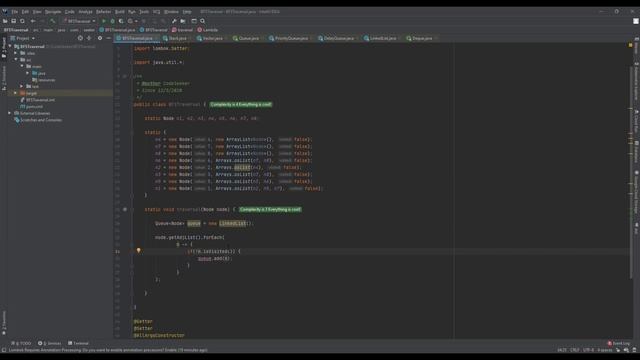Click the Lambda breadcrumb in navigation bar
The width and height of the screenshot is (640, 360).
[208, 30]
